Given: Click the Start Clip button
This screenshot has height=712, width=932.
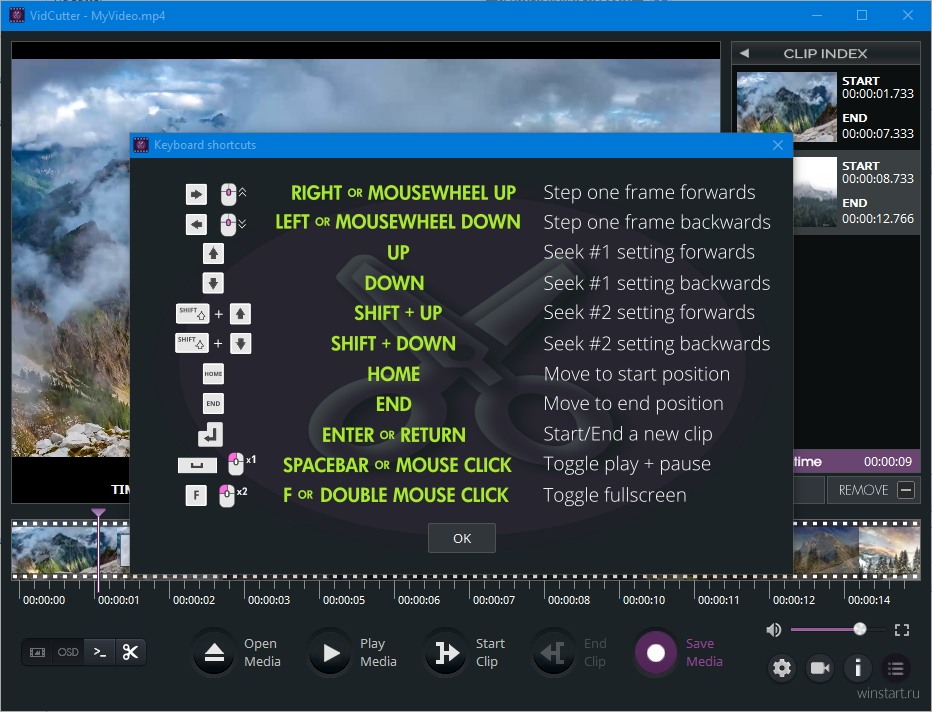Looking at the screenshot, I should point(446,653).
